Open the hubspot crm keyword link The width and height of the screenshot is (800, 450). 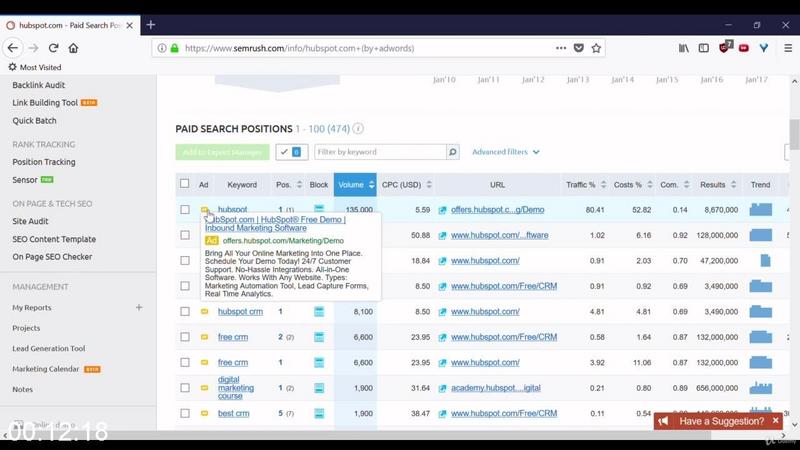pyautogui.click(x=240, y=311)
